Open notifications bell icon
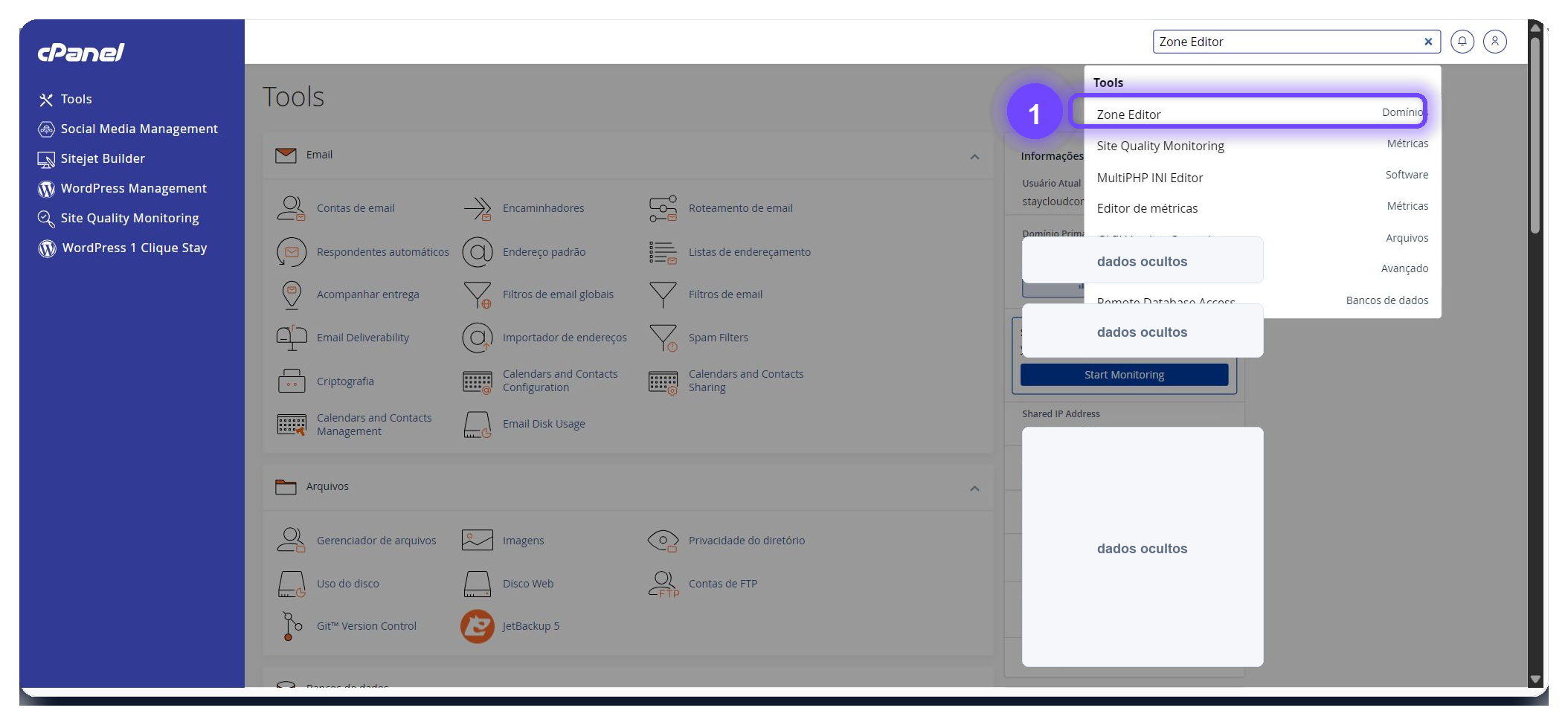Viewport: 1568px width, 725px height. point(1462,42)
